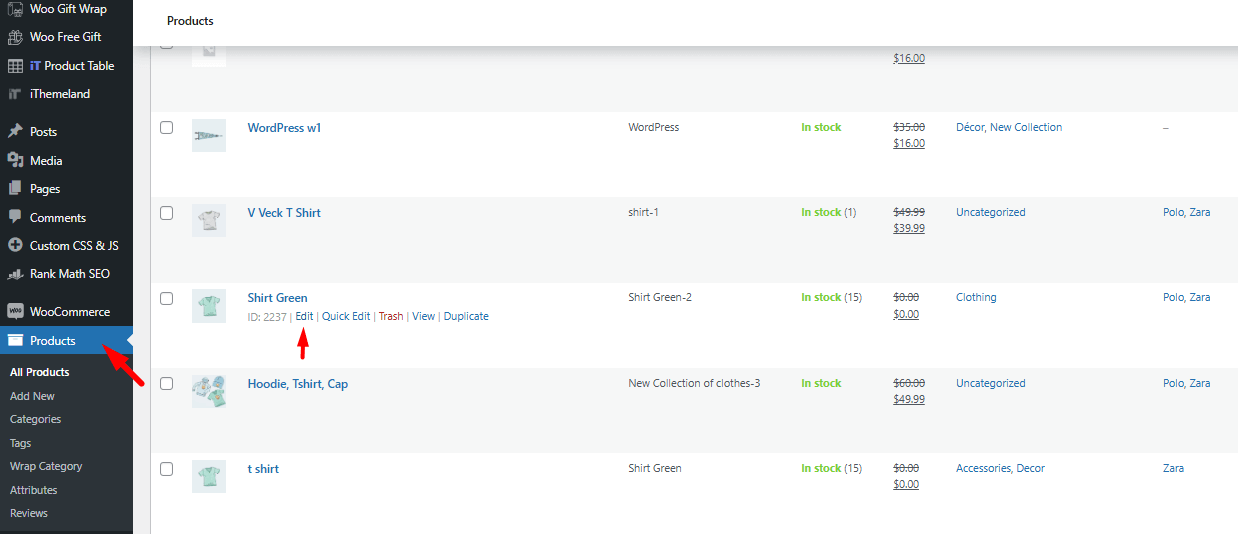Open the Hoodie, Tshirt, Cap product thumbnail
The width and height of the screenshot is (1238, 534).
[209, 391]
